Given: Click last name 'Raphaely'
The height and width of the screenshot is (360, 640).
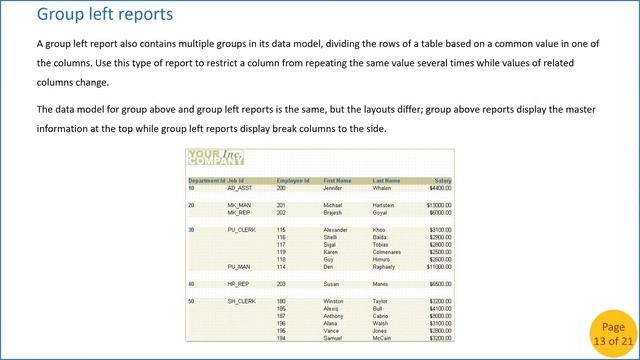Looking at the screenshot, I should (x=384, y=267).
